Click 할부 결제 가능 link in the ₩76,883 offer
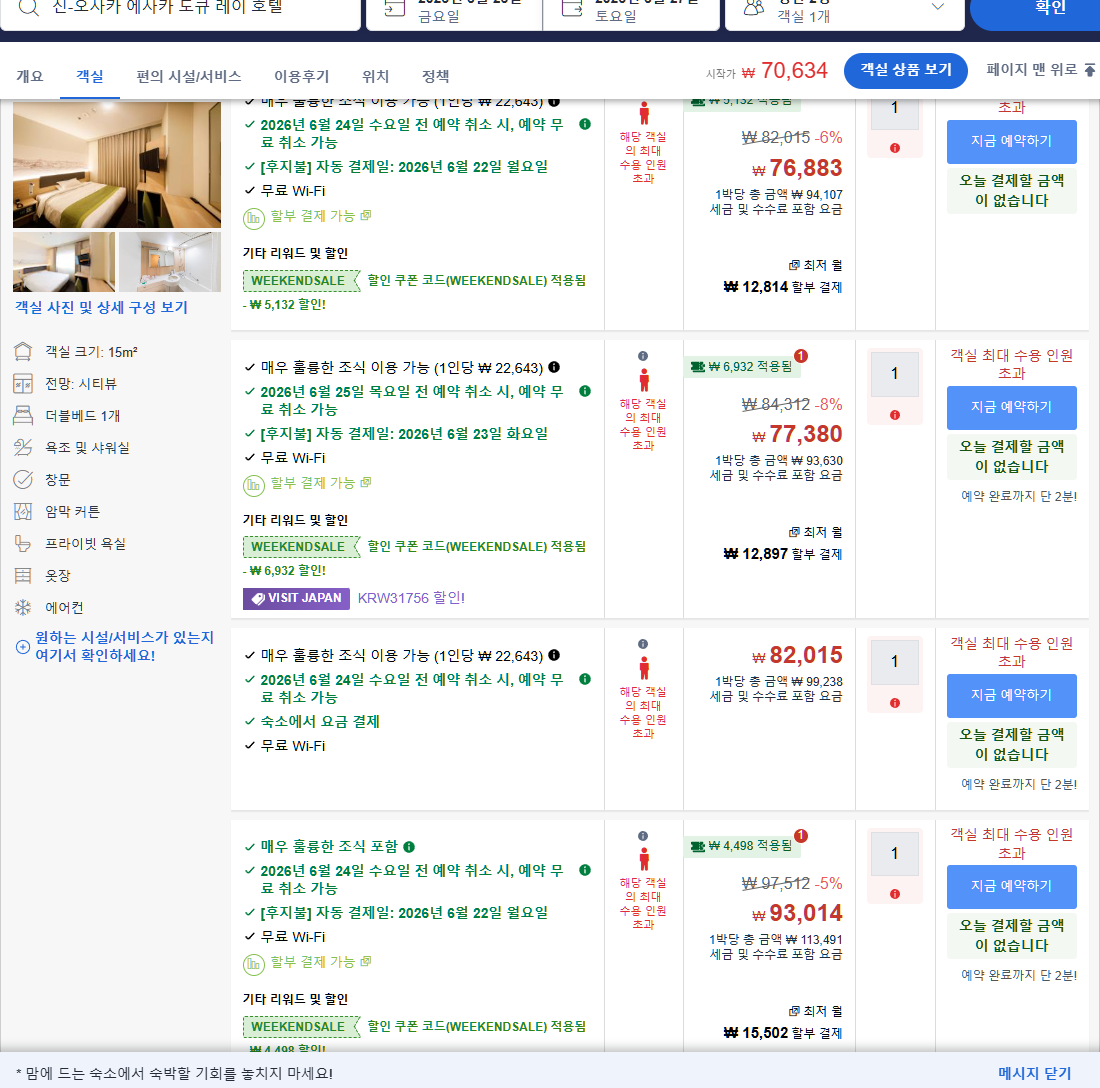 coord(321,216)
